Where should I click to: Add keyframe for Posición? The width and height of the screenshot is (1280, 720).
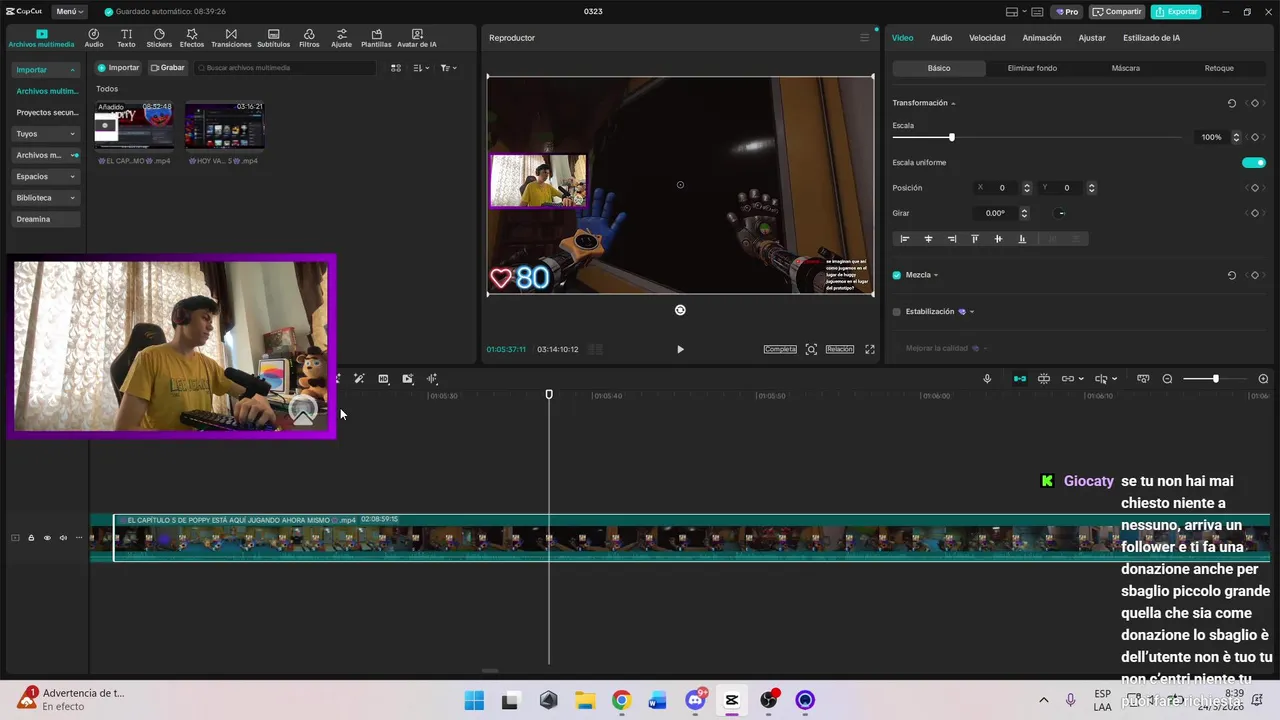(x=1255, y=188)
